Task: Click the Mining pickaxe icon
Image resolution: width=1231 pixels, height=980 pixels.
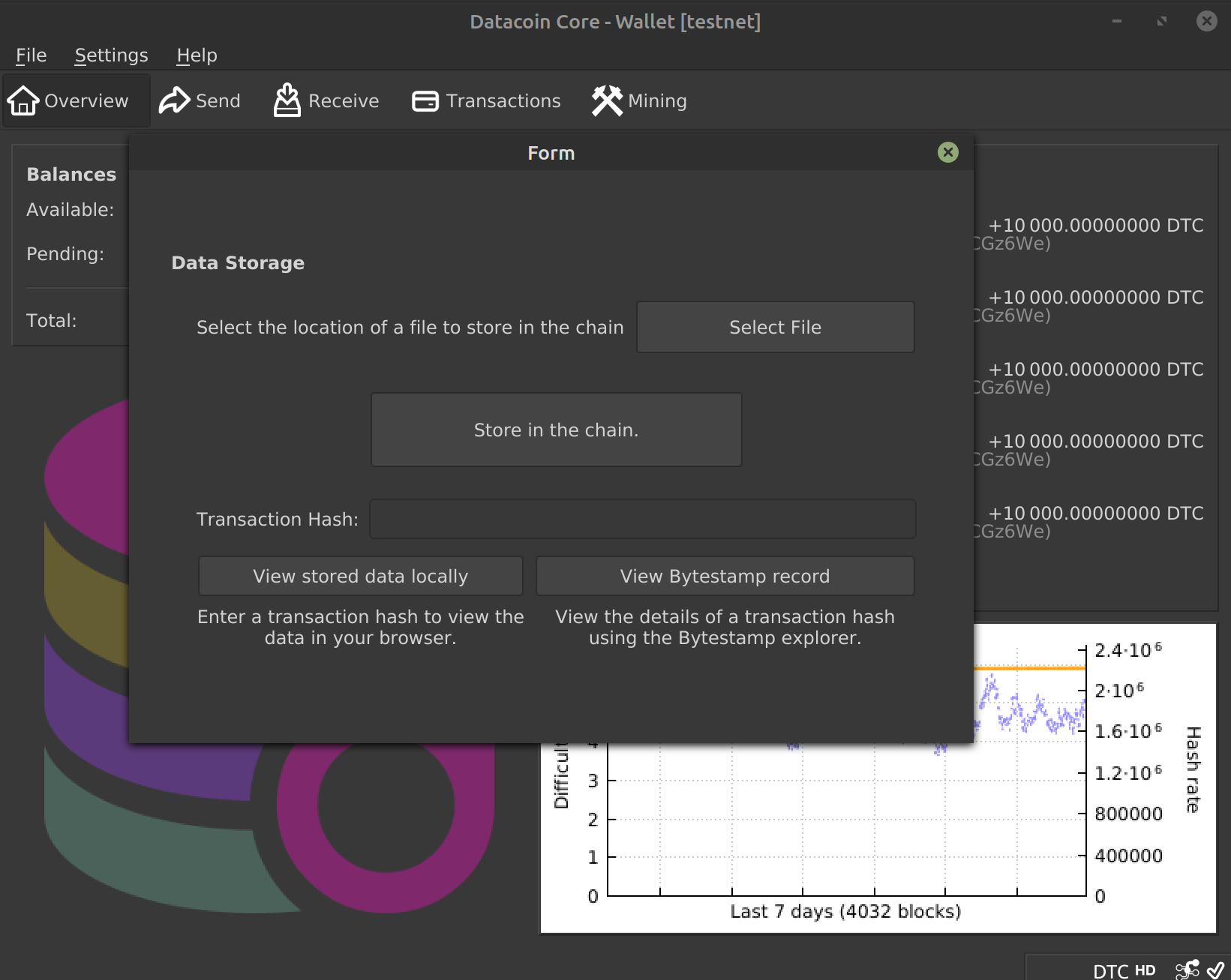Action: (607, 100)
